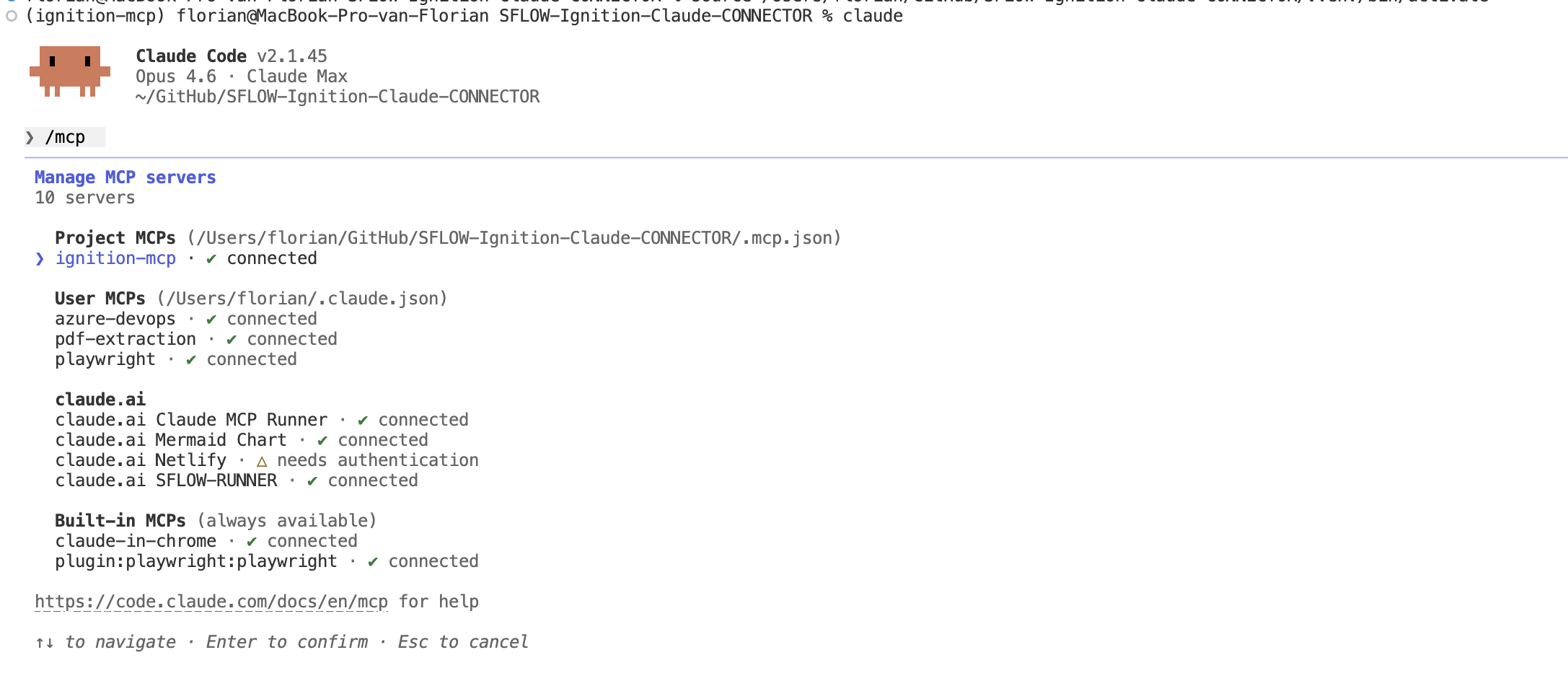Open the MCP docs help link
The height and width of the screenshot is (681, 1568).
click(x=211, y=601)
